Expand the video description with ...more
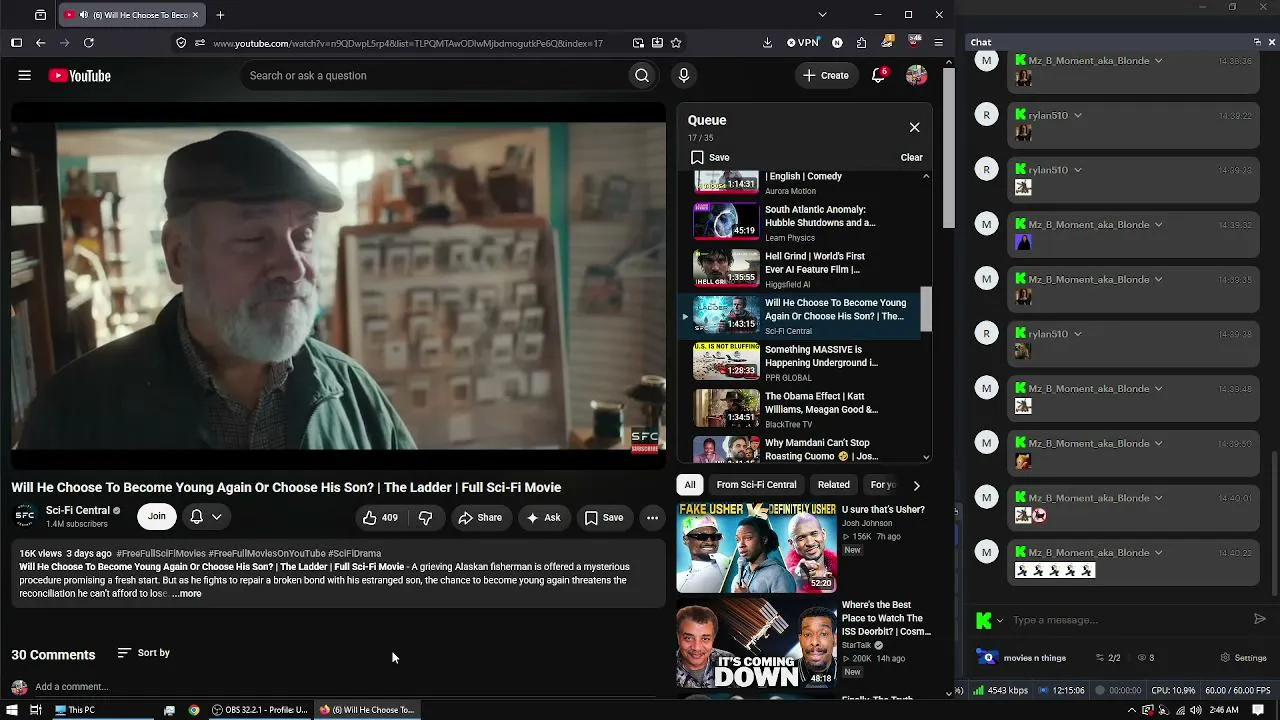Screen dimensions: 1280x720 click(186, 594)
